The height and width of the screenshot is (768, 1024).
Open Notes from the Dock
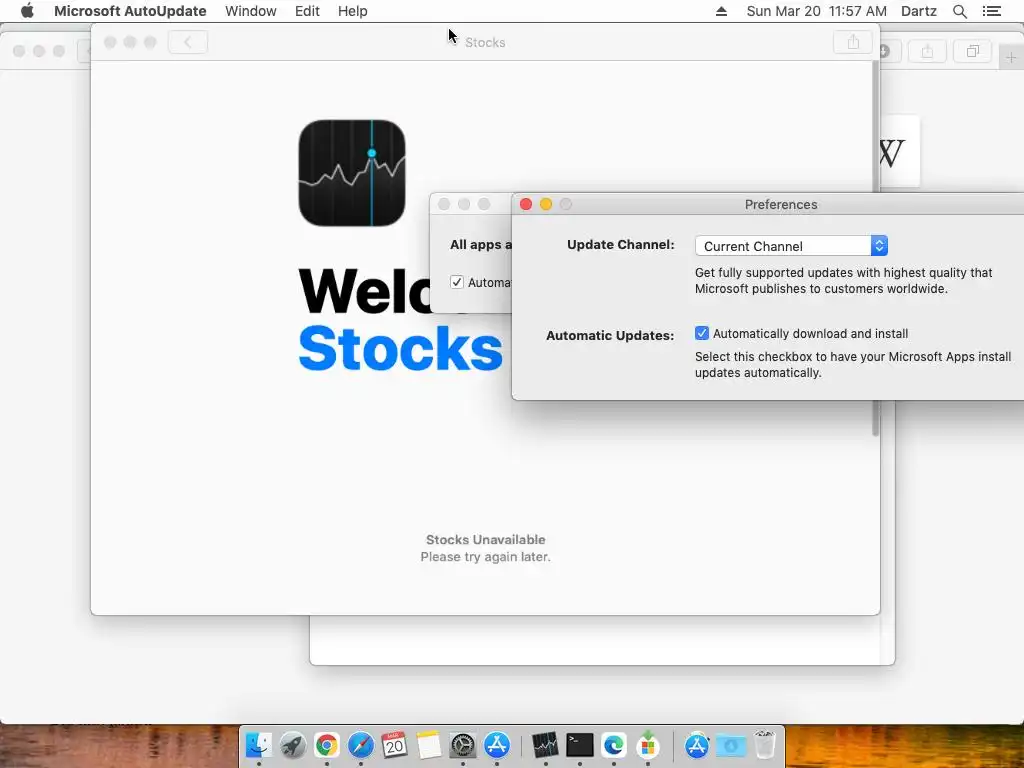click(x=428, y=744)
